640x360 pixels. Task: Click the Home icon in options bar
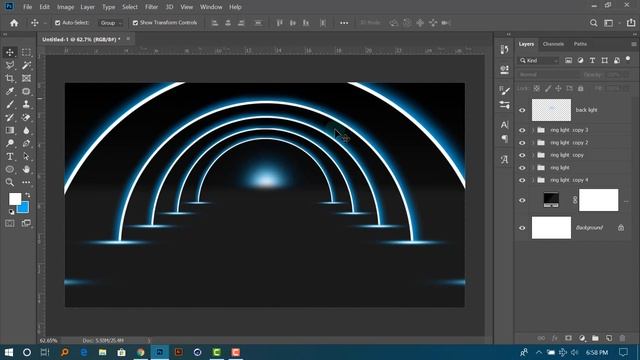14,23
